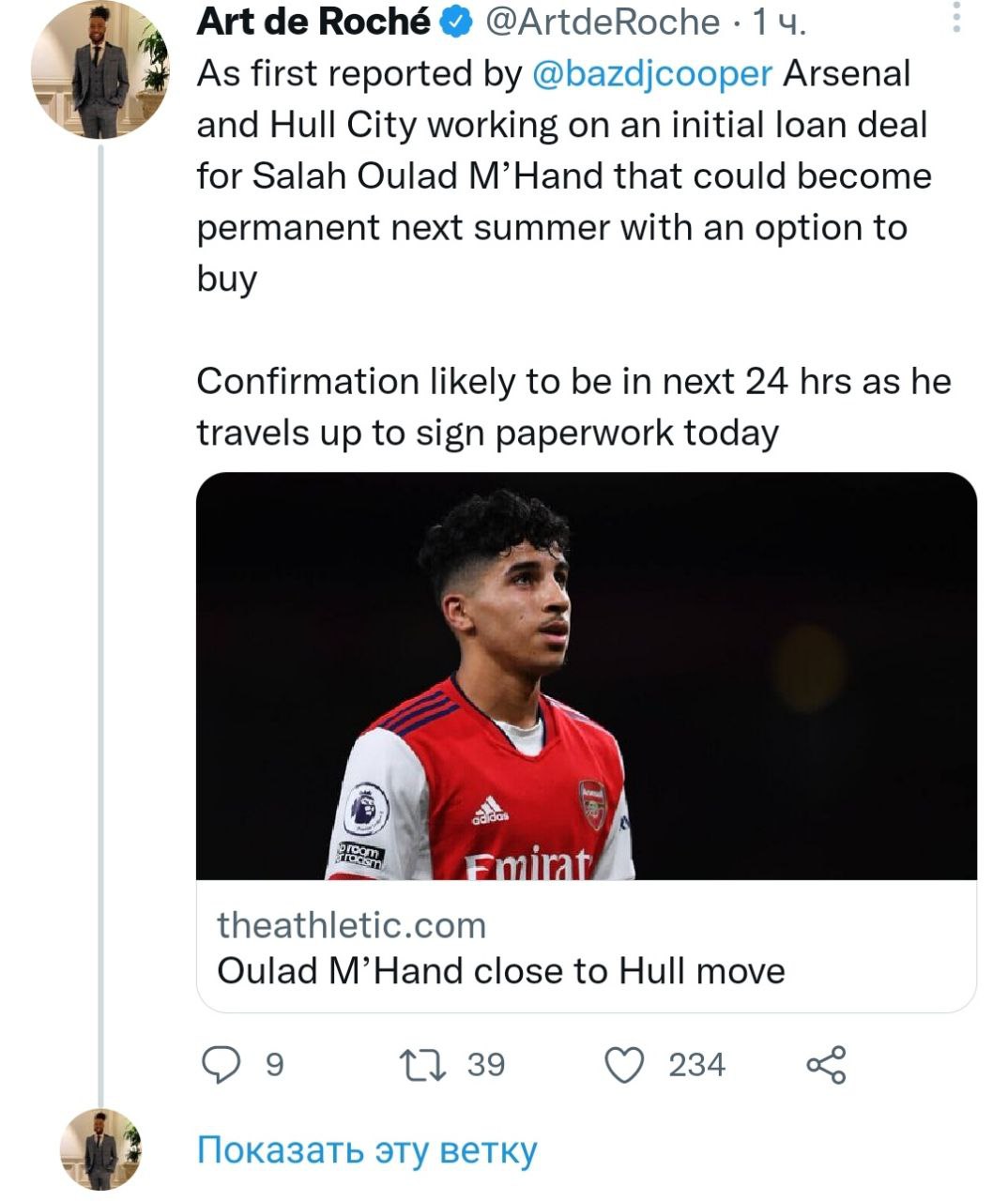Open the Arsenal player card image
1008x1201 pixels.
[586, 676]
